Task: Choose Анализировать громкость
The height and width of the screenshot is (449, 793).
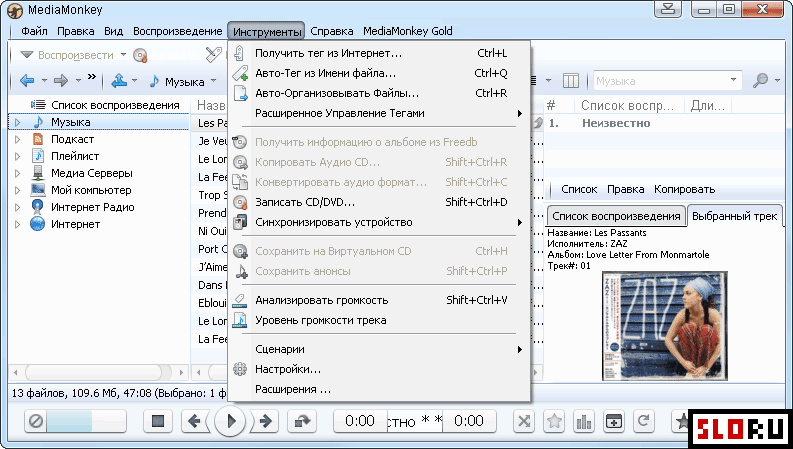Action: (379, 300)
